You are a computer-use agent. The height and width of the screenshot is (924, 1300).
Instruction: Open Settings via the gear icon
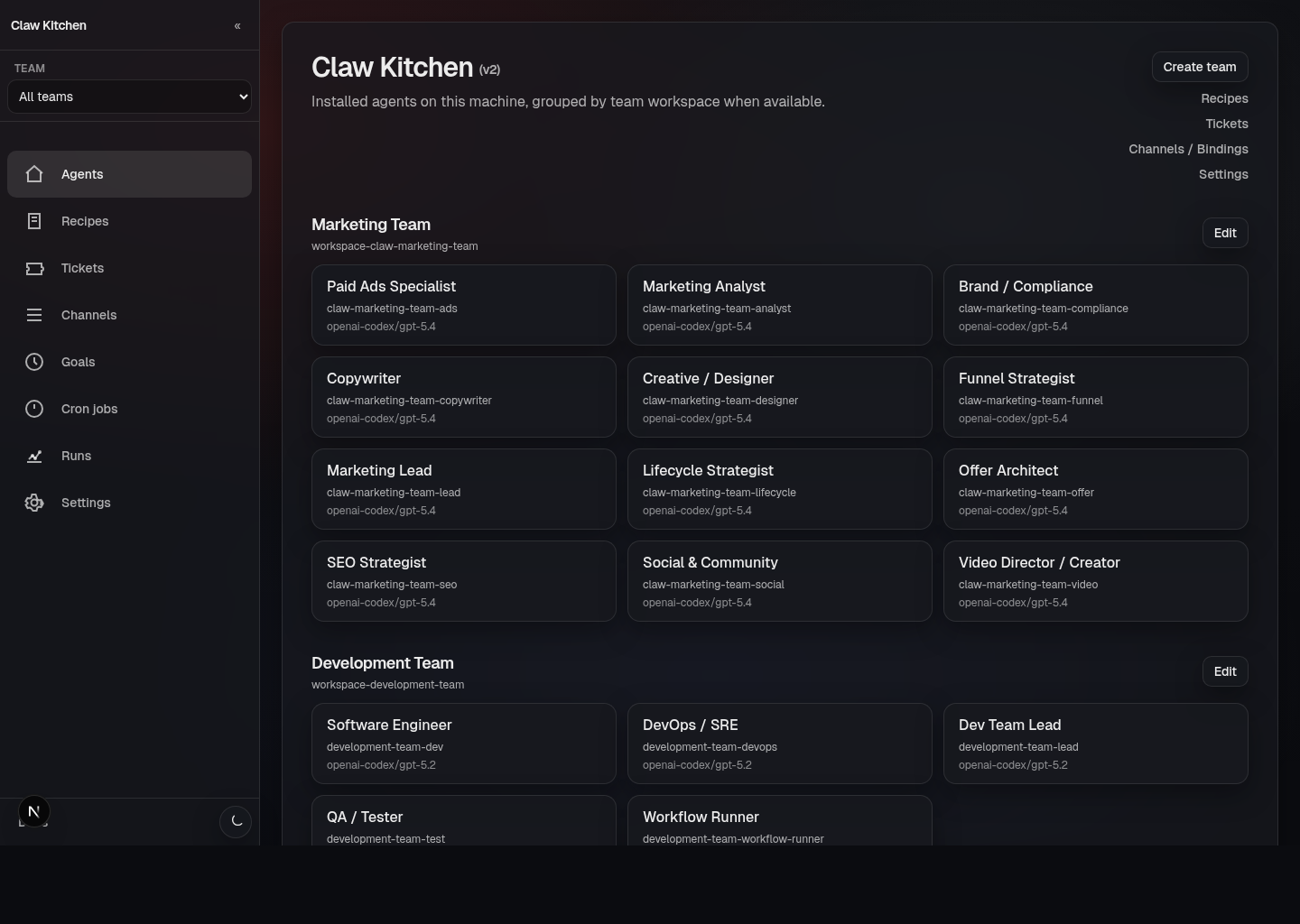point(34,503)
